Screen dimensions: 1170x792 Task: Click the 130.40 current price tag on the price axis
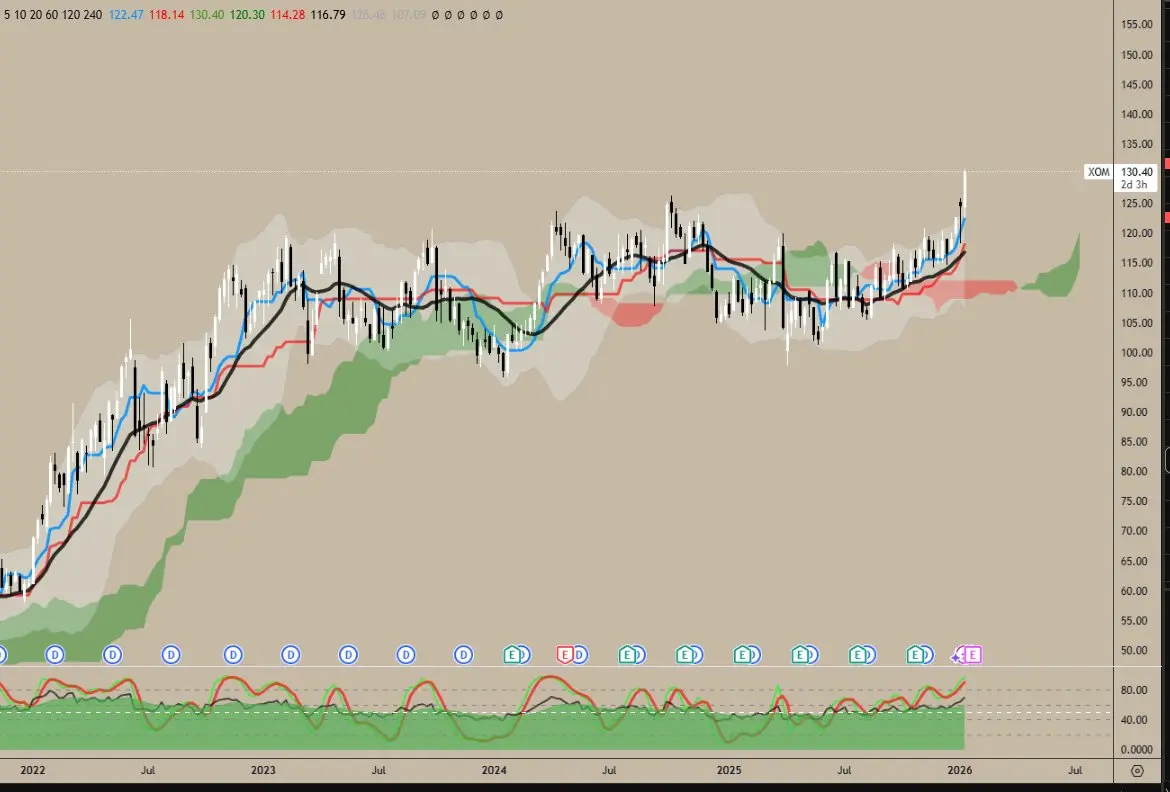[x=1136, y=172]
